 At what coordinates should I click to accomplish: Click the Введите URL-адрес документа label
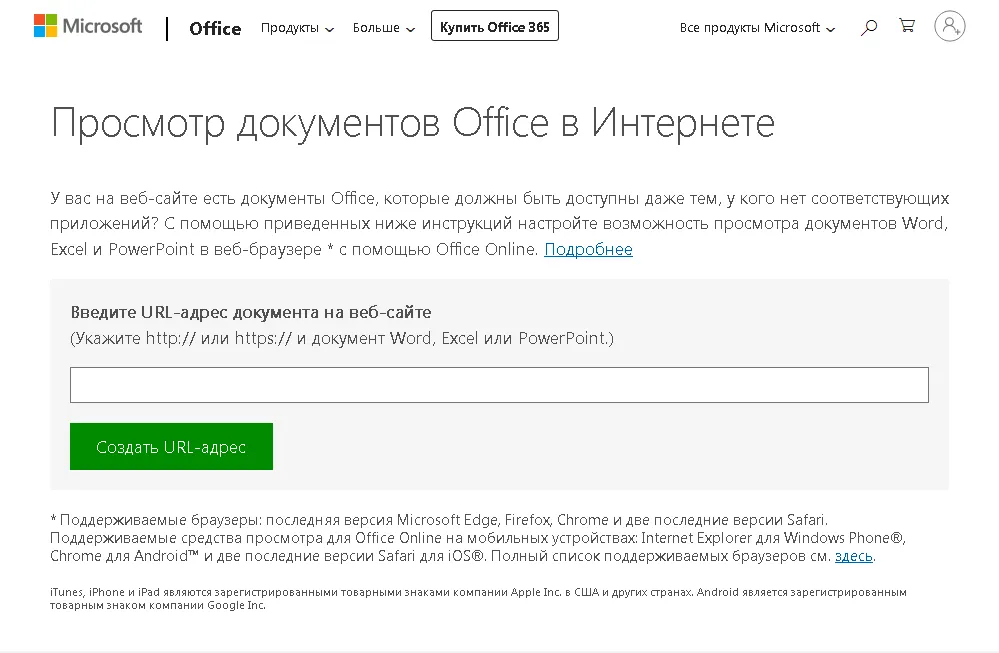pyautogui.click(x=250, y=312)
